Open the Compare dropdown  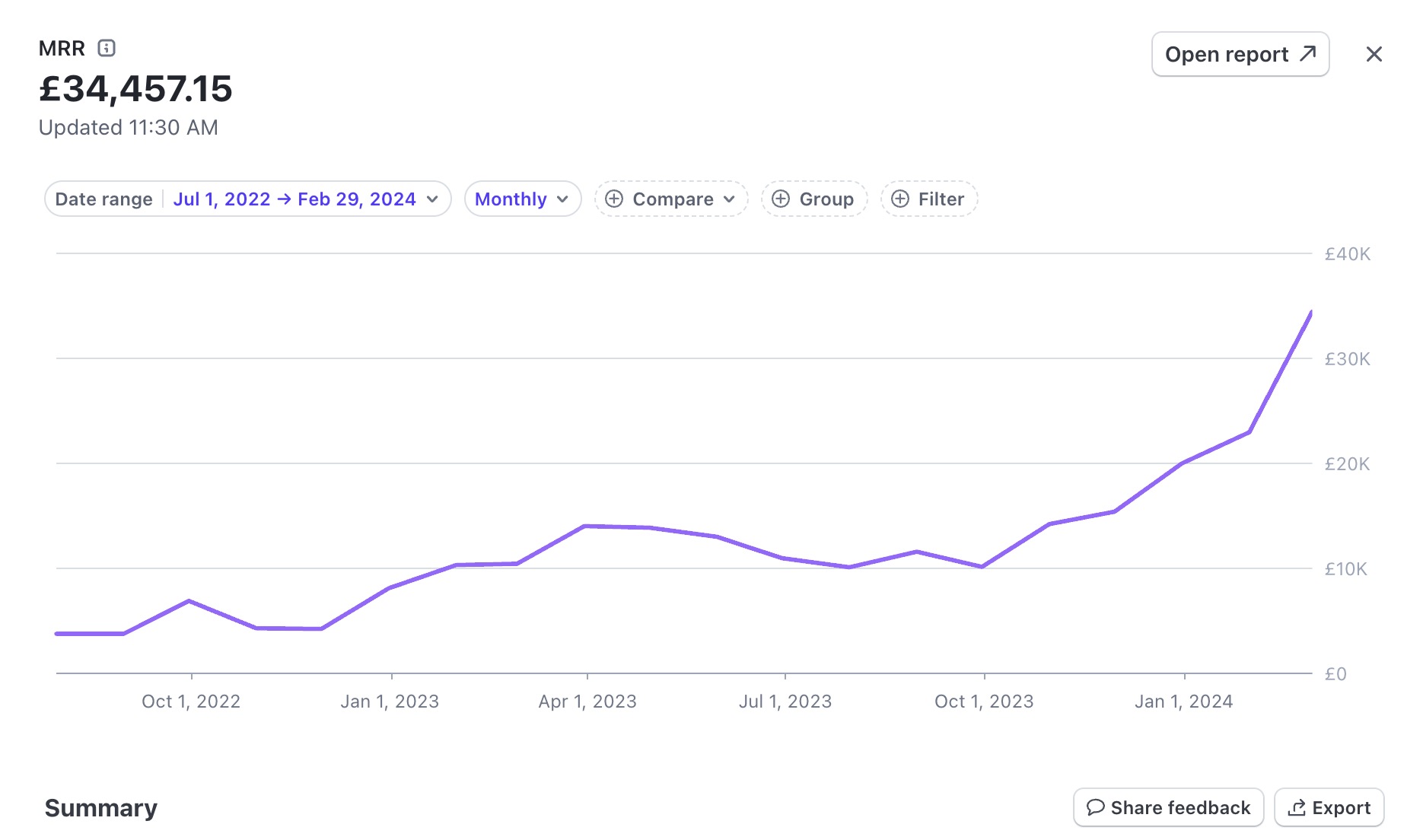pyautogui.click(x=672, y=199)
